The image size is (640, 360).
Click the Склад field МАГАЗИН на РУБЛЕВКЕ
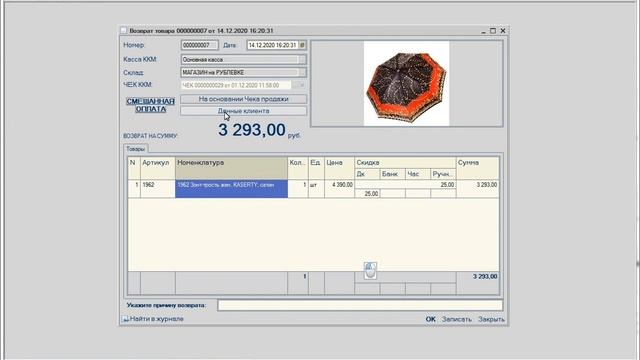coord(240,73)
